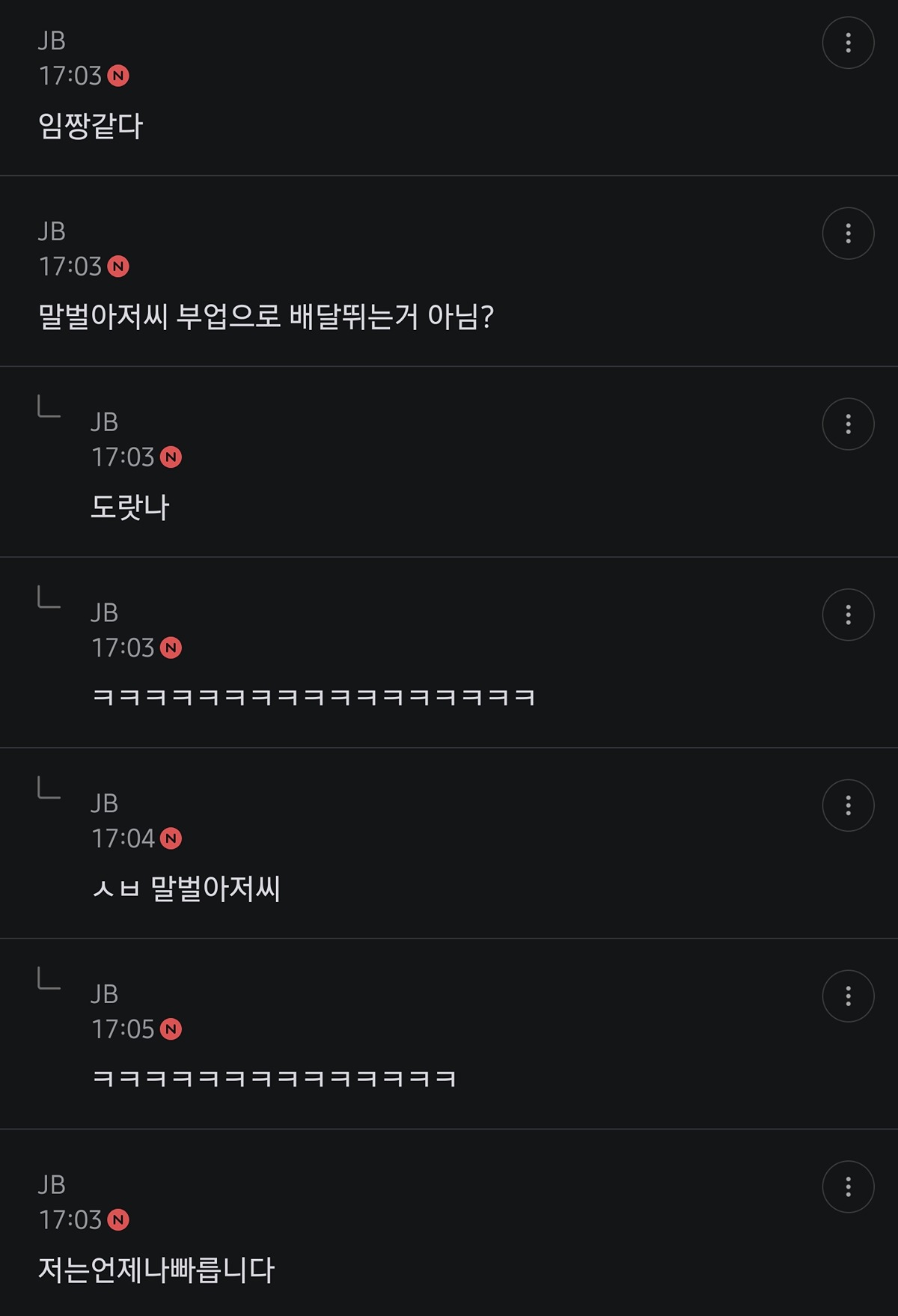
Task: Tap the N badge beside 17:04 timestamp
Action: (x=171, y=838)
